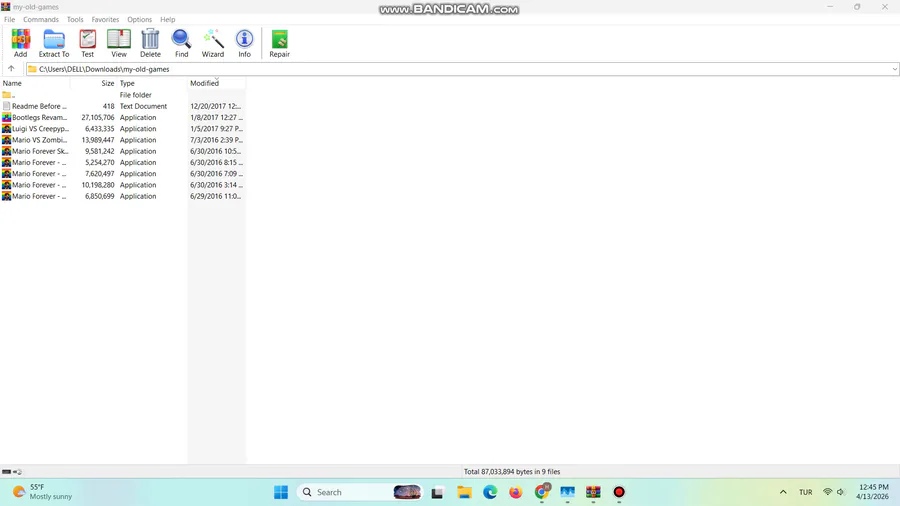Select the file sized 10,198,280
The height and width of the screenshot is (506, 900).
[98, 185]
